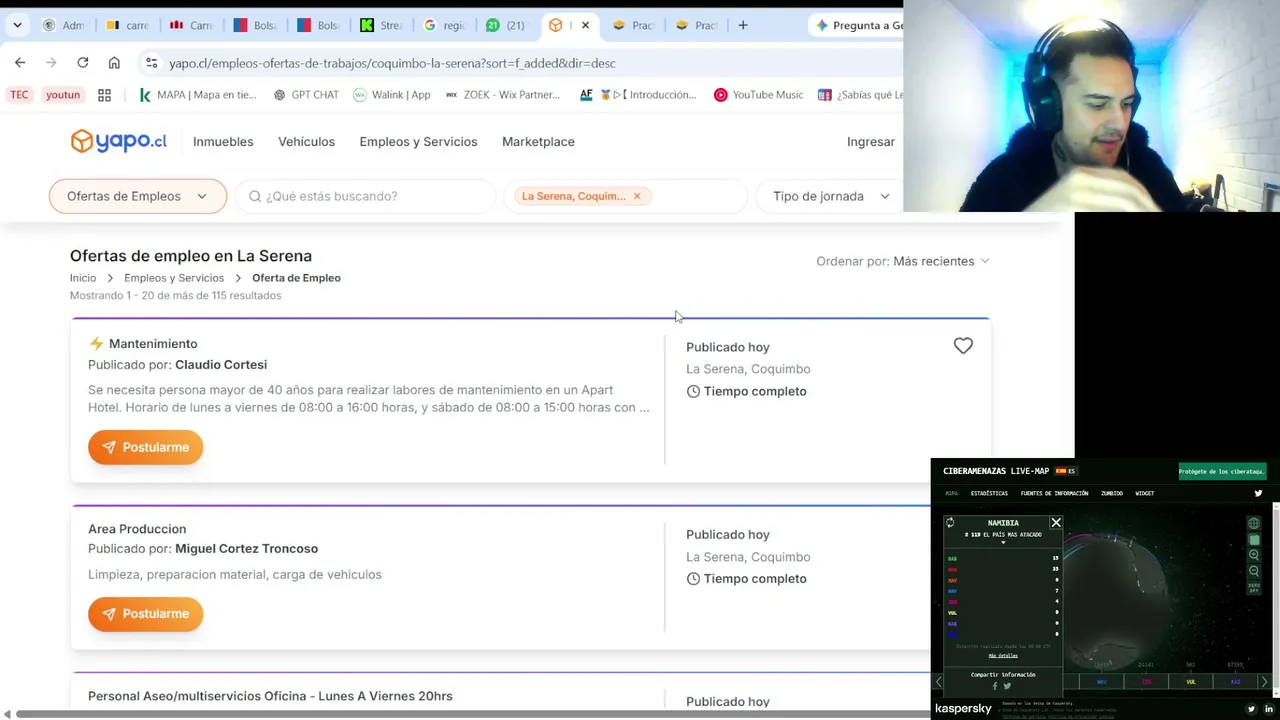Refresh the Namibia stats panel in Kaspersky map
The width and height of the screenshot is (1280, 720).
950,522
